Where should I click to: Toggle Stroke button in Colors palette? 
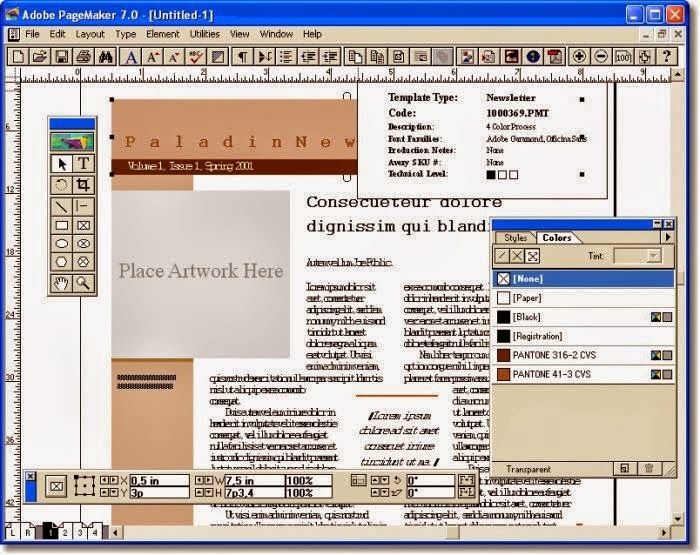click(502, 256)
